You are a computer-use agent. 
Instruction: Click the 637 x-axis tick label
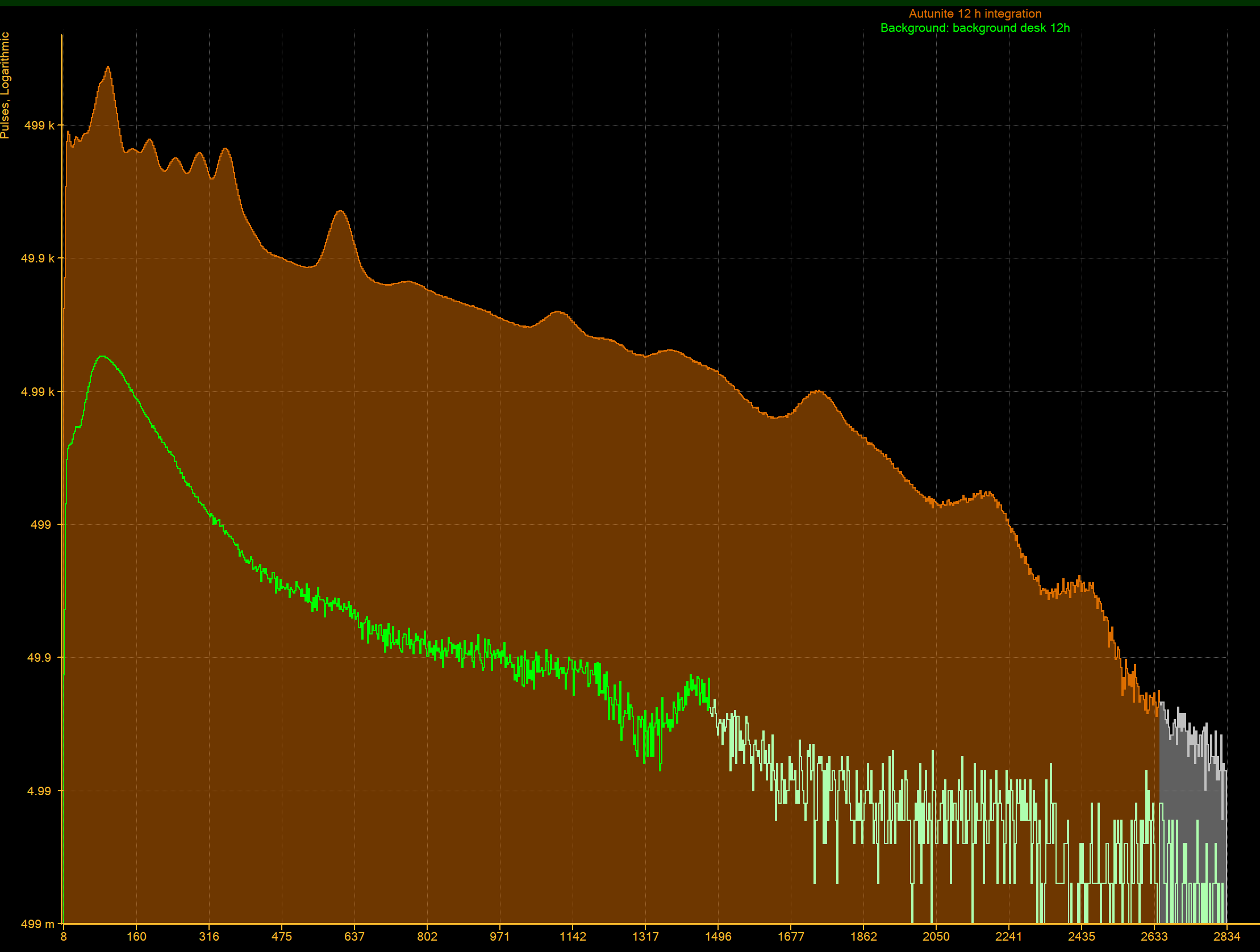pyautogui.click(x=354, y=937)
